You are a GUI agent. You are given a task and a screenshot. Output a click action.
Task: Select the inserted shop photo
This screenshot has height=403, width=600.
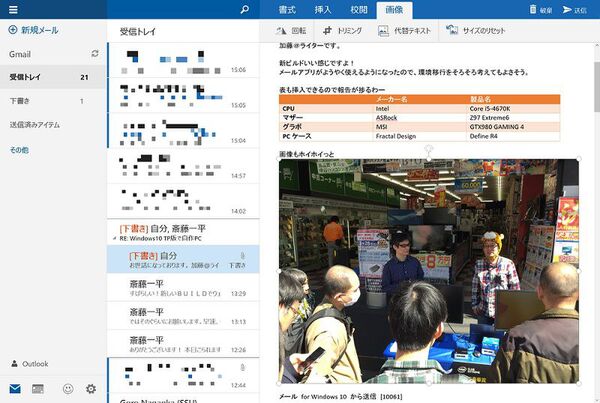(x=429, y=271)
